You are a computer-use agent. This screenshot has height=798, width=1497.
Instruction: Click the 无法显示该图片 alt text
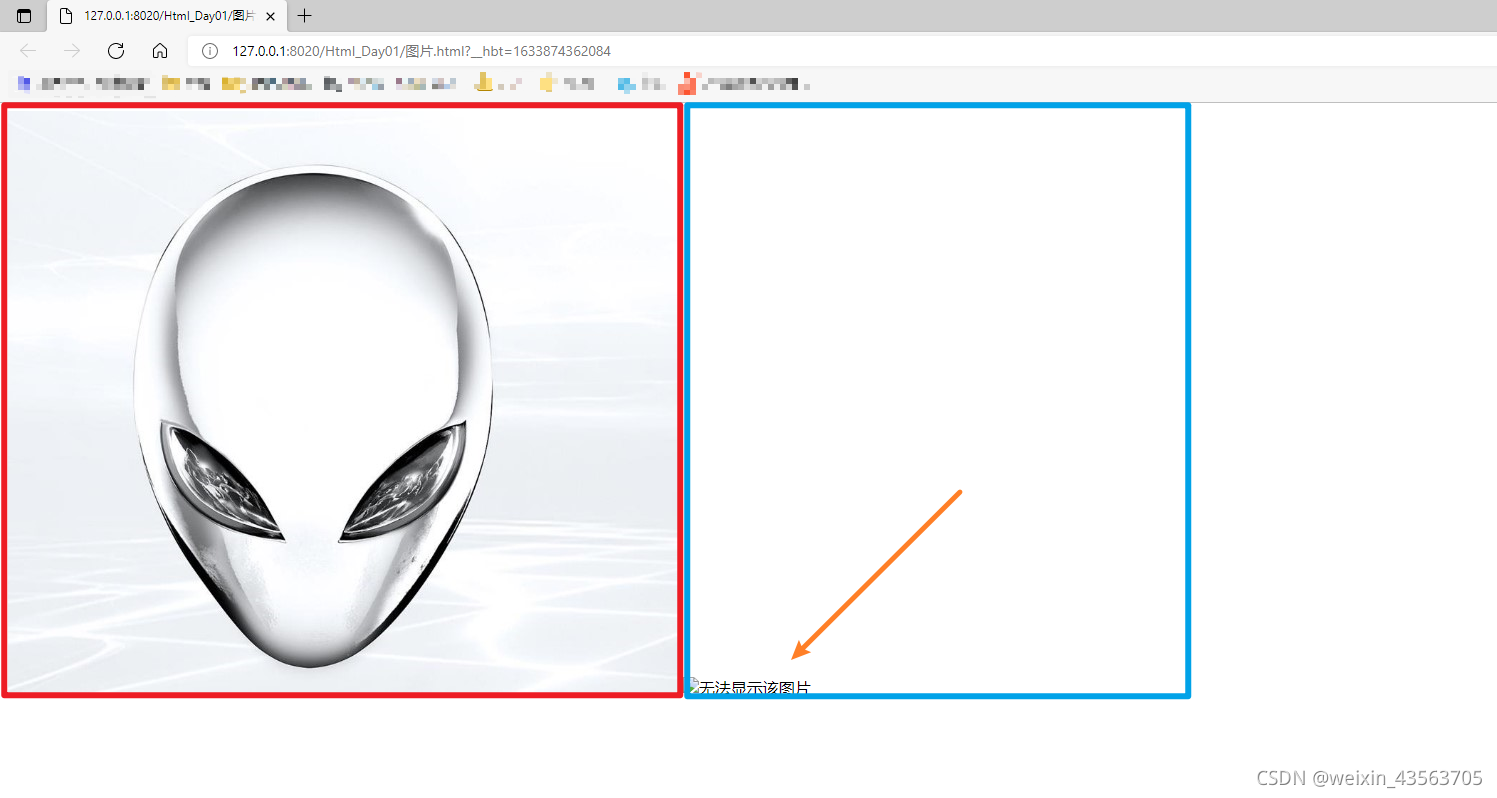point(755,688)
